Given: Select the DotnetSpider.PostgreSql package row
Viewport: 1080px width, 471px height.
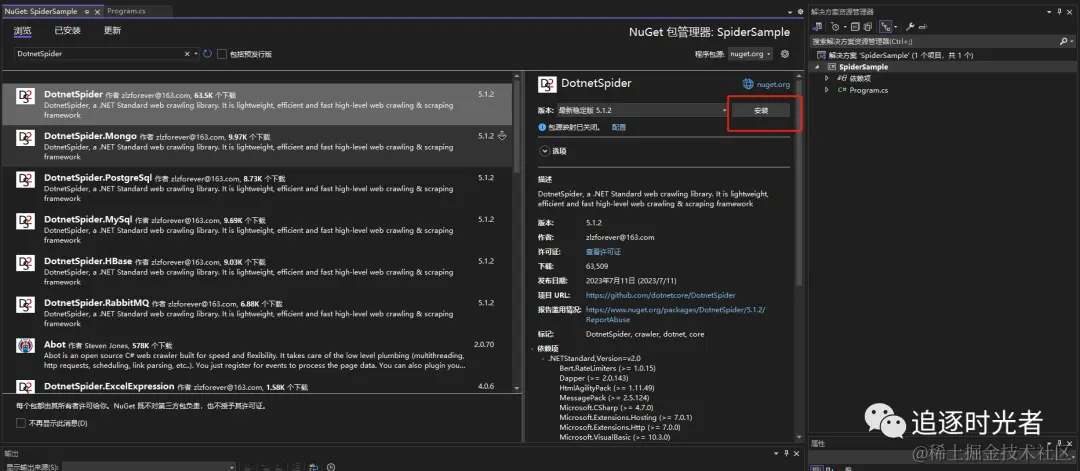Looking at the screenshot, I should tap(257, 187).
